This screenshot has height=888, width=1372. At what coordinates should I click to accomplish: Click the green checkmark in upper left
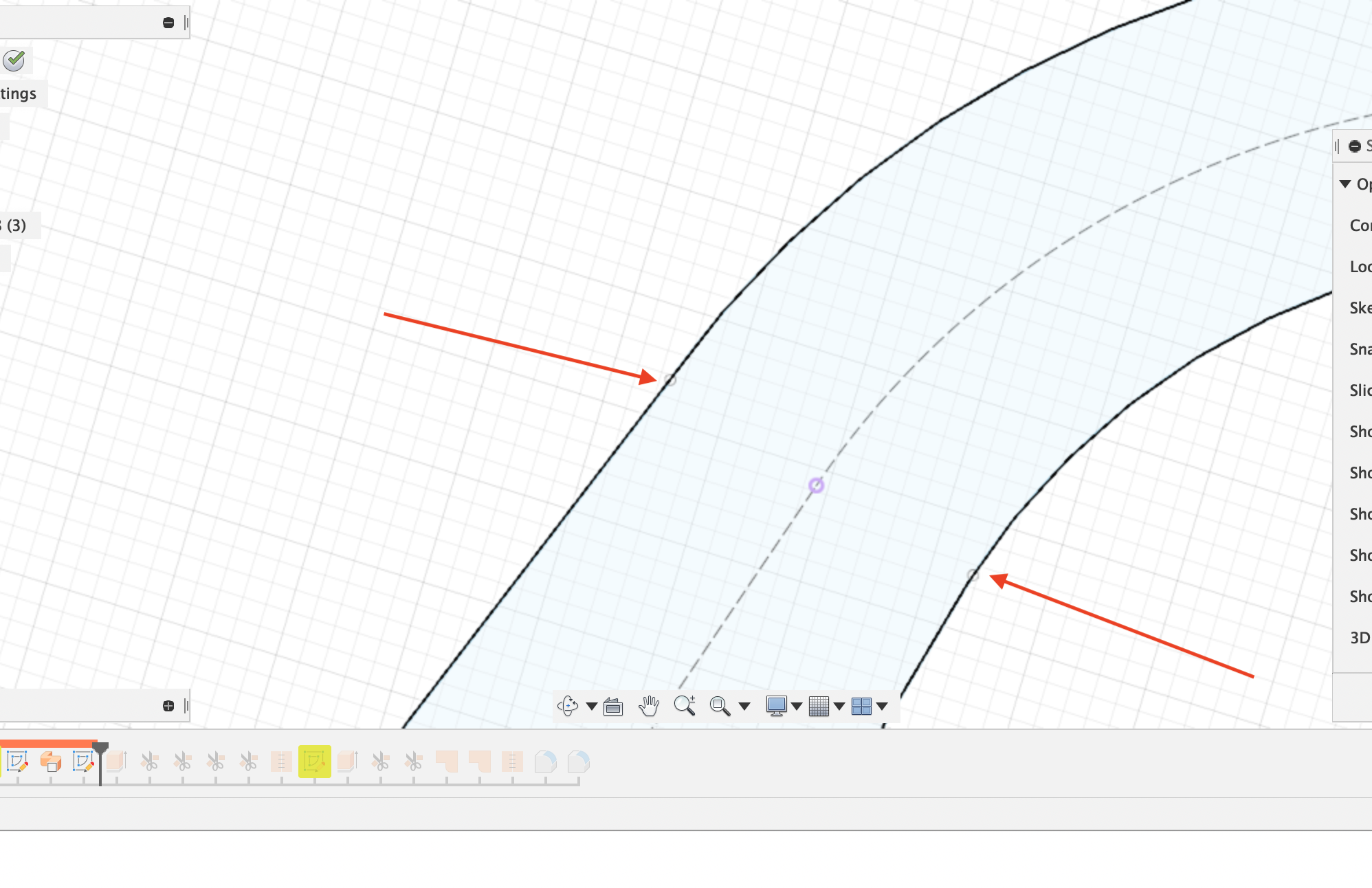(14, 60)
